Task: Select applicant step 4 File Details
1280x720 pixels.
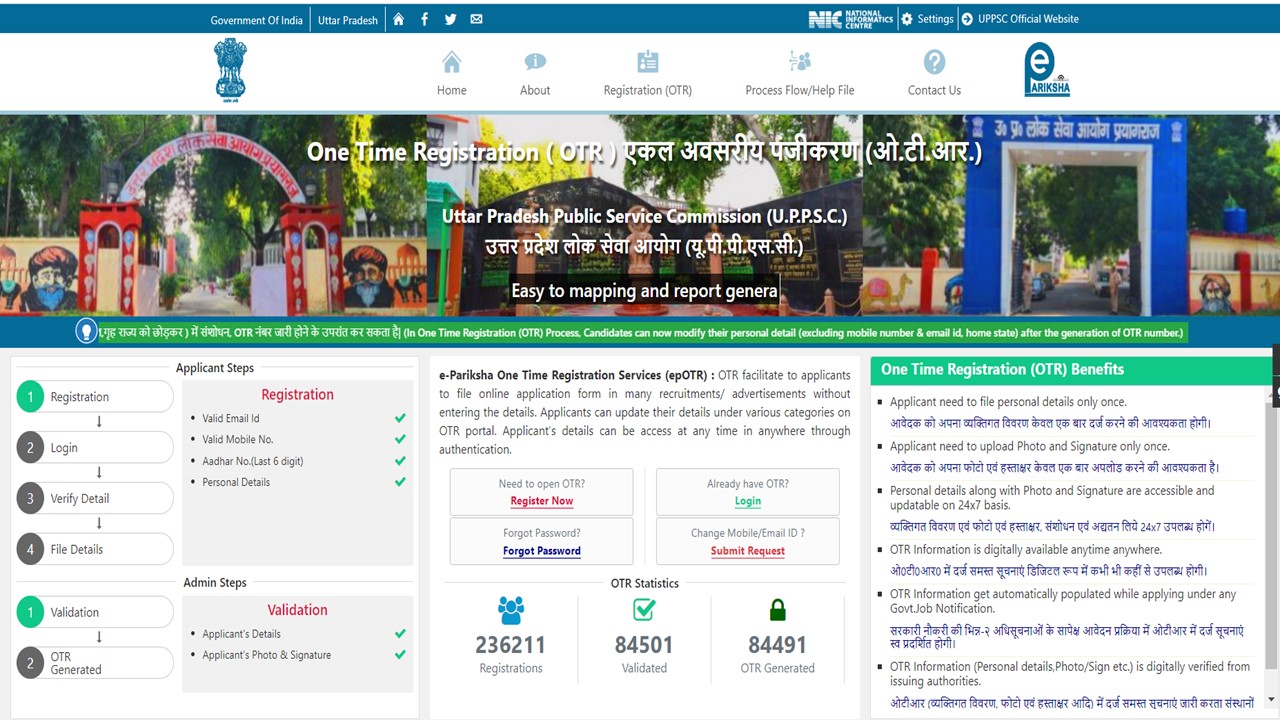Action: (95, 549)
